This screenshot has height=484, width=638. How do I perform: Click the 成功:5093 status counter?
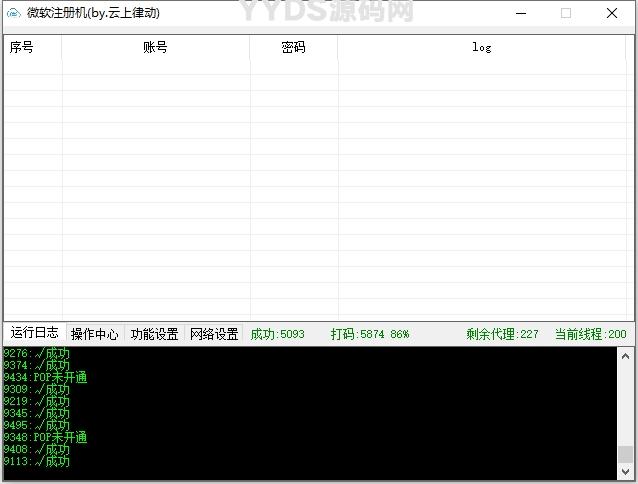tap(277, 334)
